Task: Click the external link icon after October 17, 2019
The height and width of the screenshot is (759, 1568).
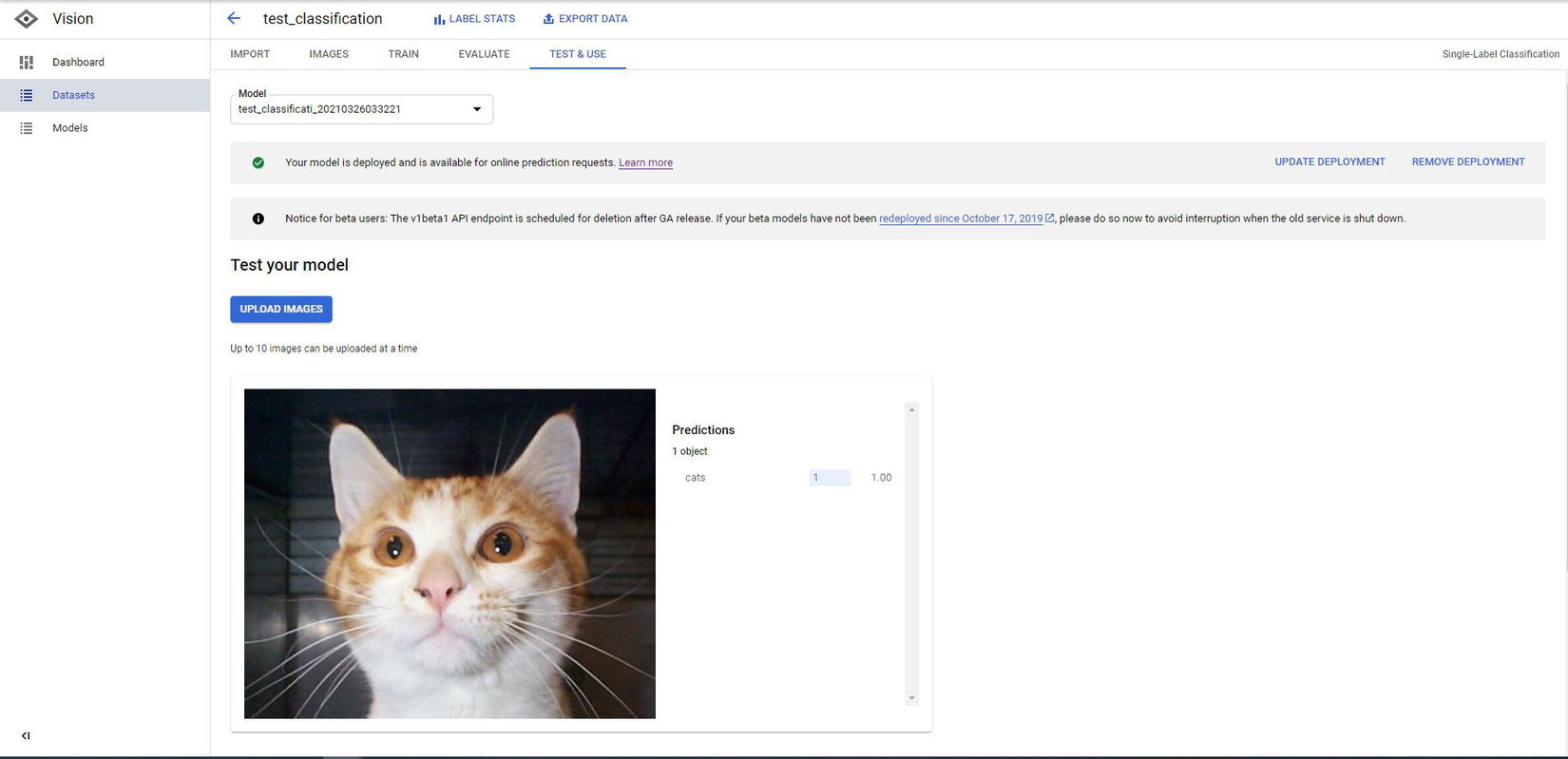Action: (1049, 218)
